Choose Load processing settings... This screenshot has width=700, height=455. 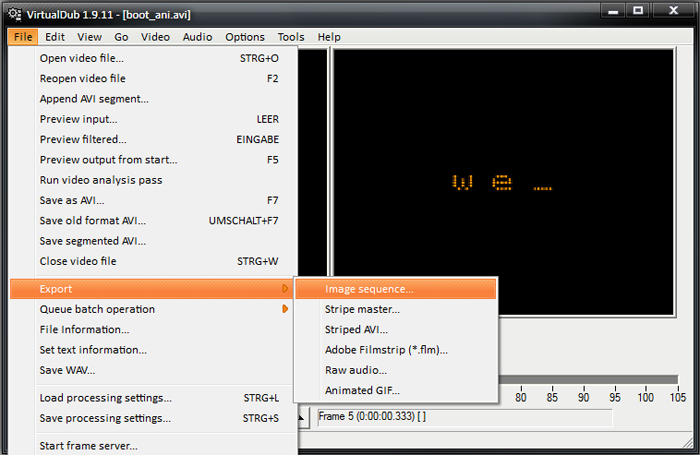[x=153, y=398]
